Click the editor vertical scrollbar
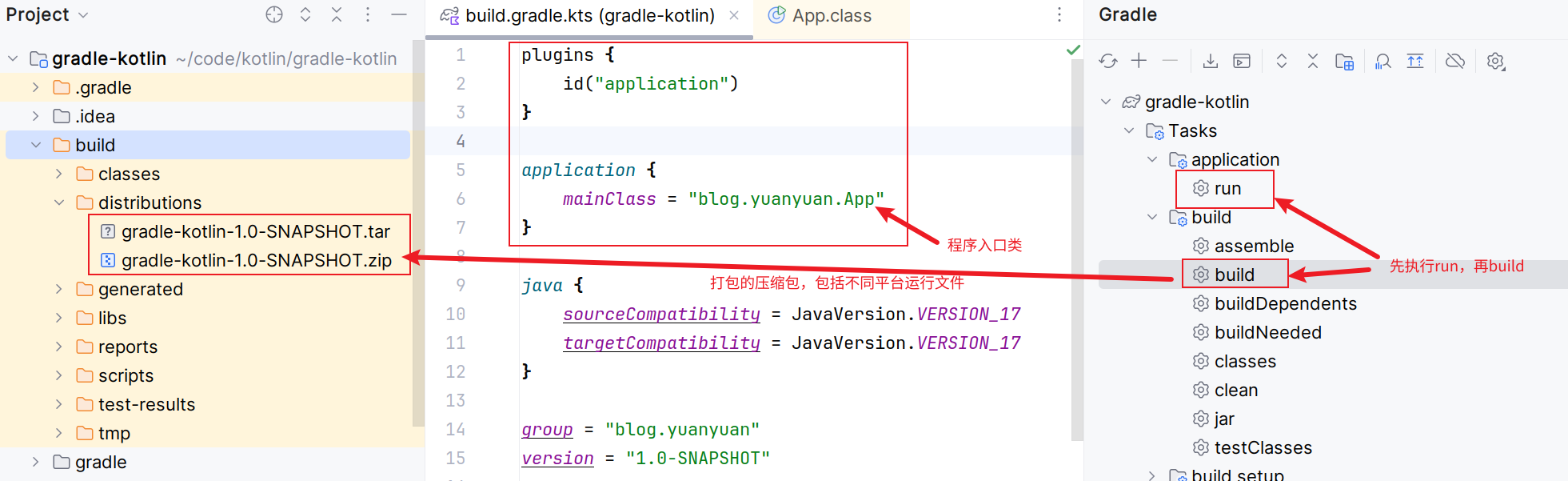This screenshot has width=1568, height=481. click(x=1076, y=248)
